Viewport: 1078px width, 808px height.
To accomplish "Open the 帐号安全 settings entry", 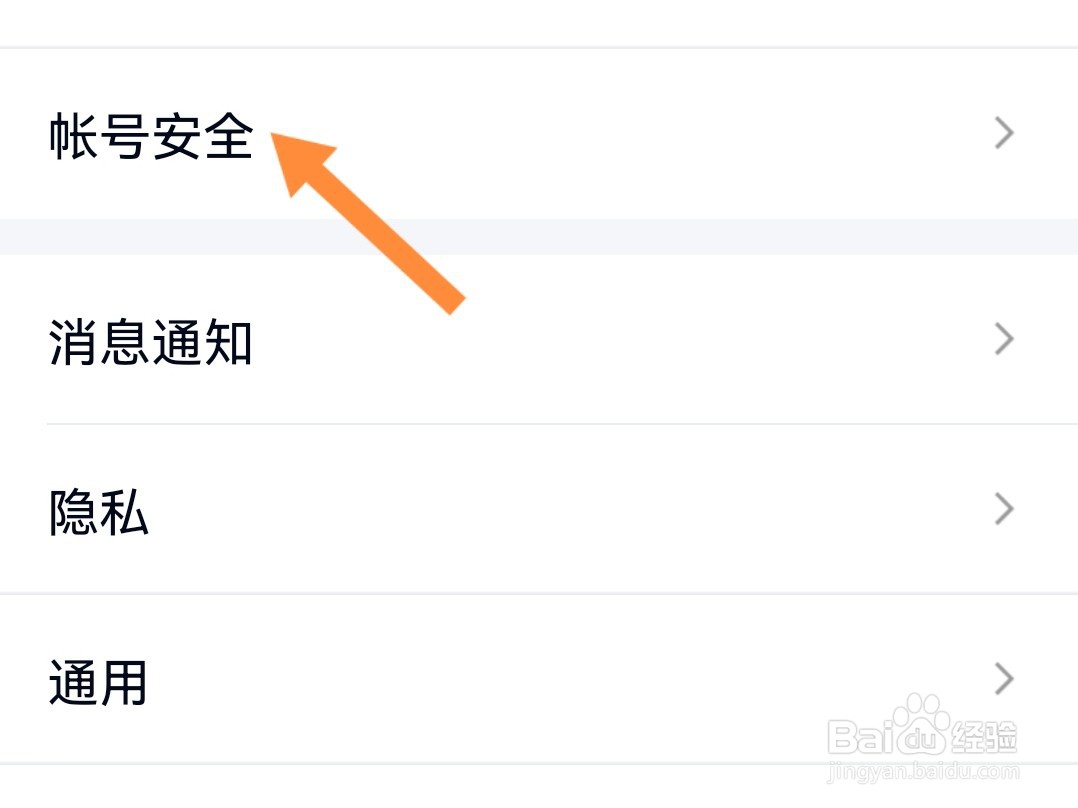I will click(x=150, y=135).
